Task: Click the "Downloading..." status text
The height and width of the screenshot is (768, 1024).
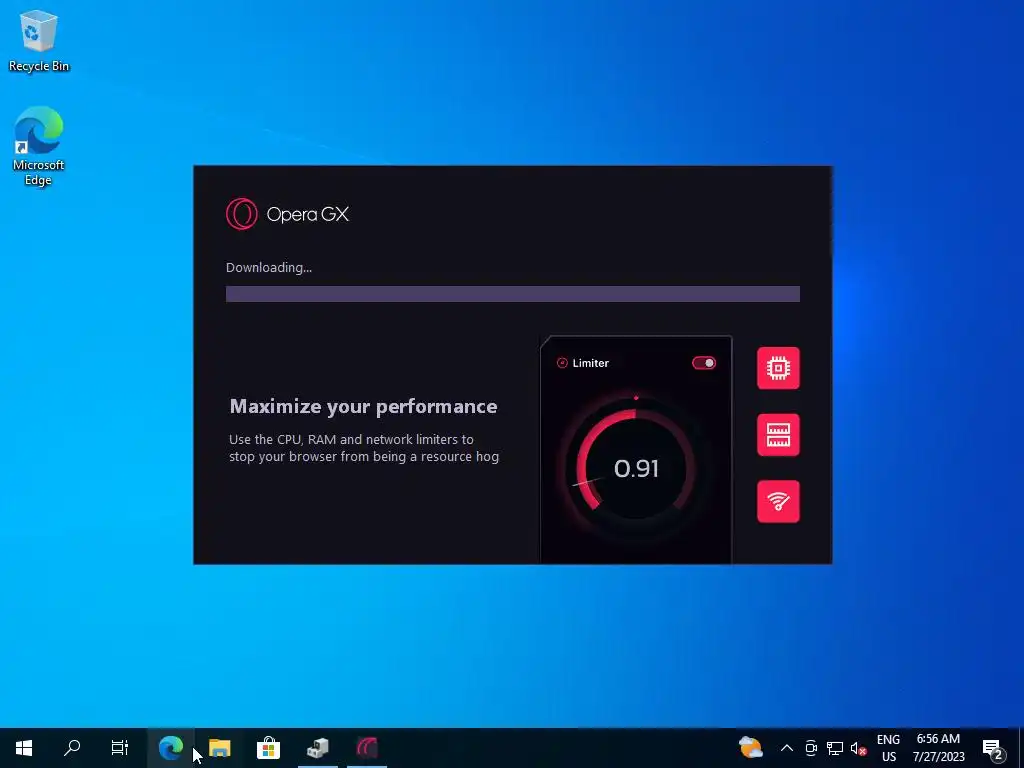Action: click(x=269, y=267)
